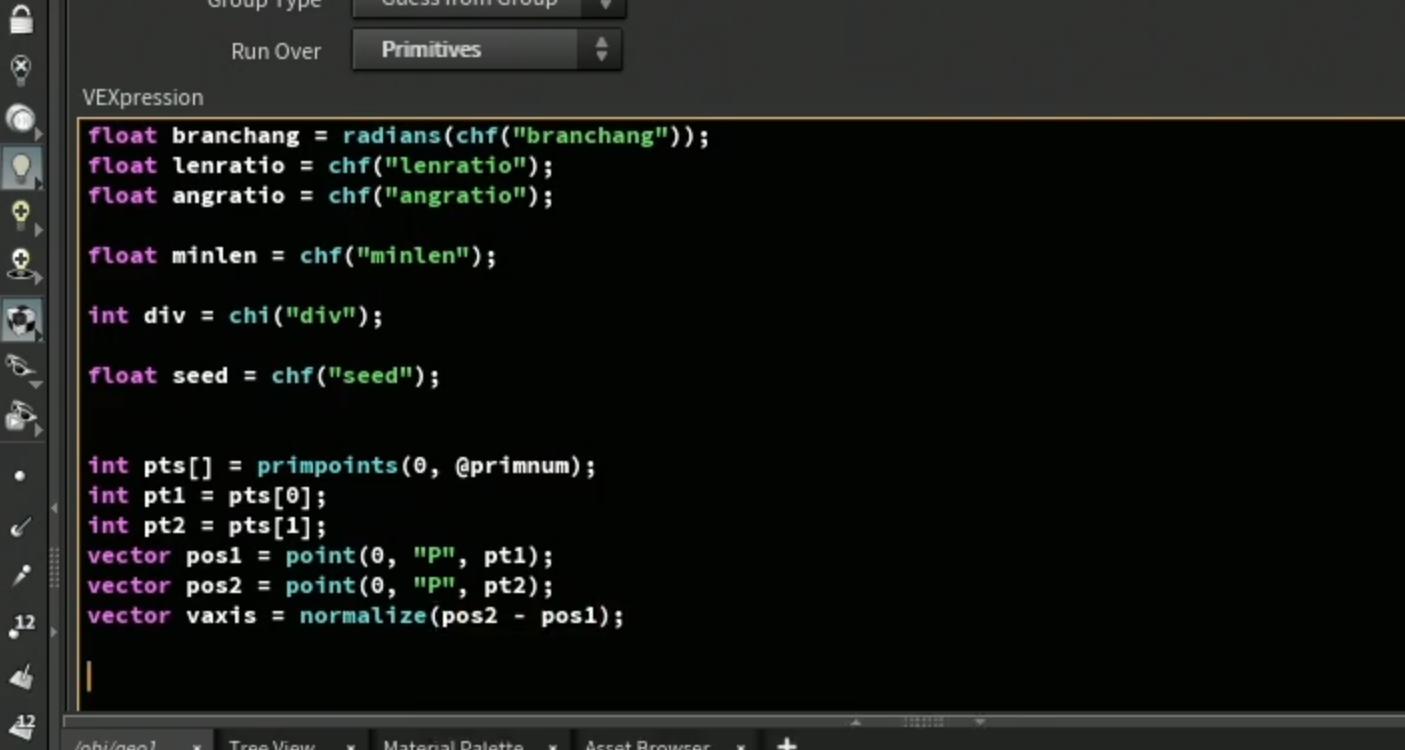
Task: Close the Tree View tab
Action: coord(351,746)
